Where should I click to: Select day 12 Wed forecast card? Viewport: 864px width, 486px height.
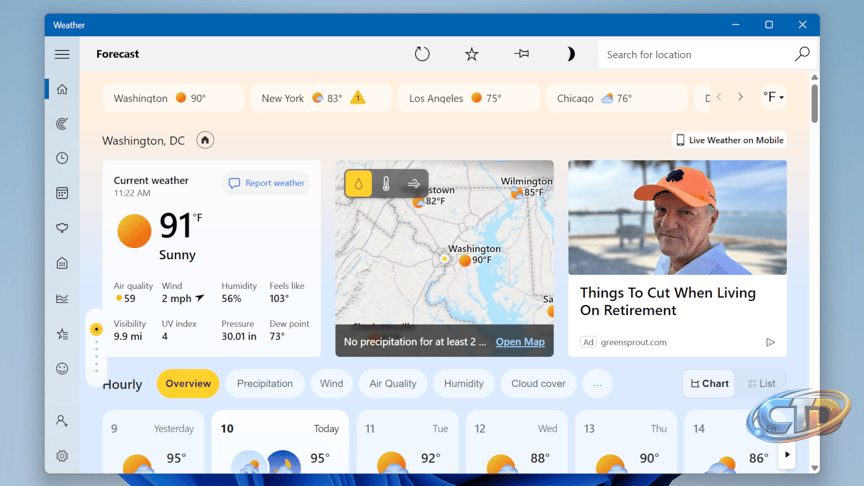517,441
